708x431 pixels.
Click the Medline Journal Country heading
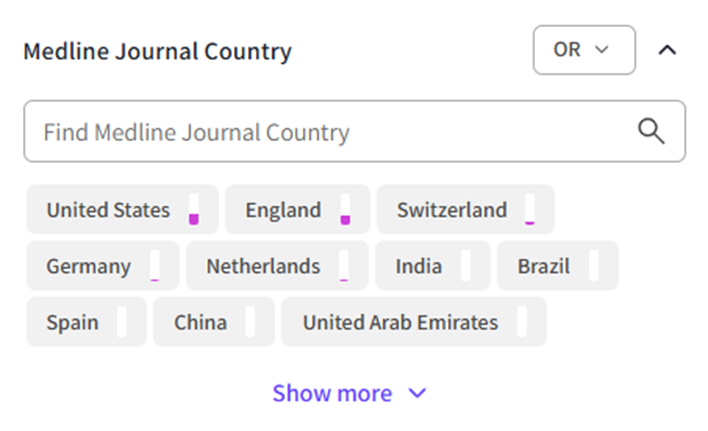click(x=157, y=51)
